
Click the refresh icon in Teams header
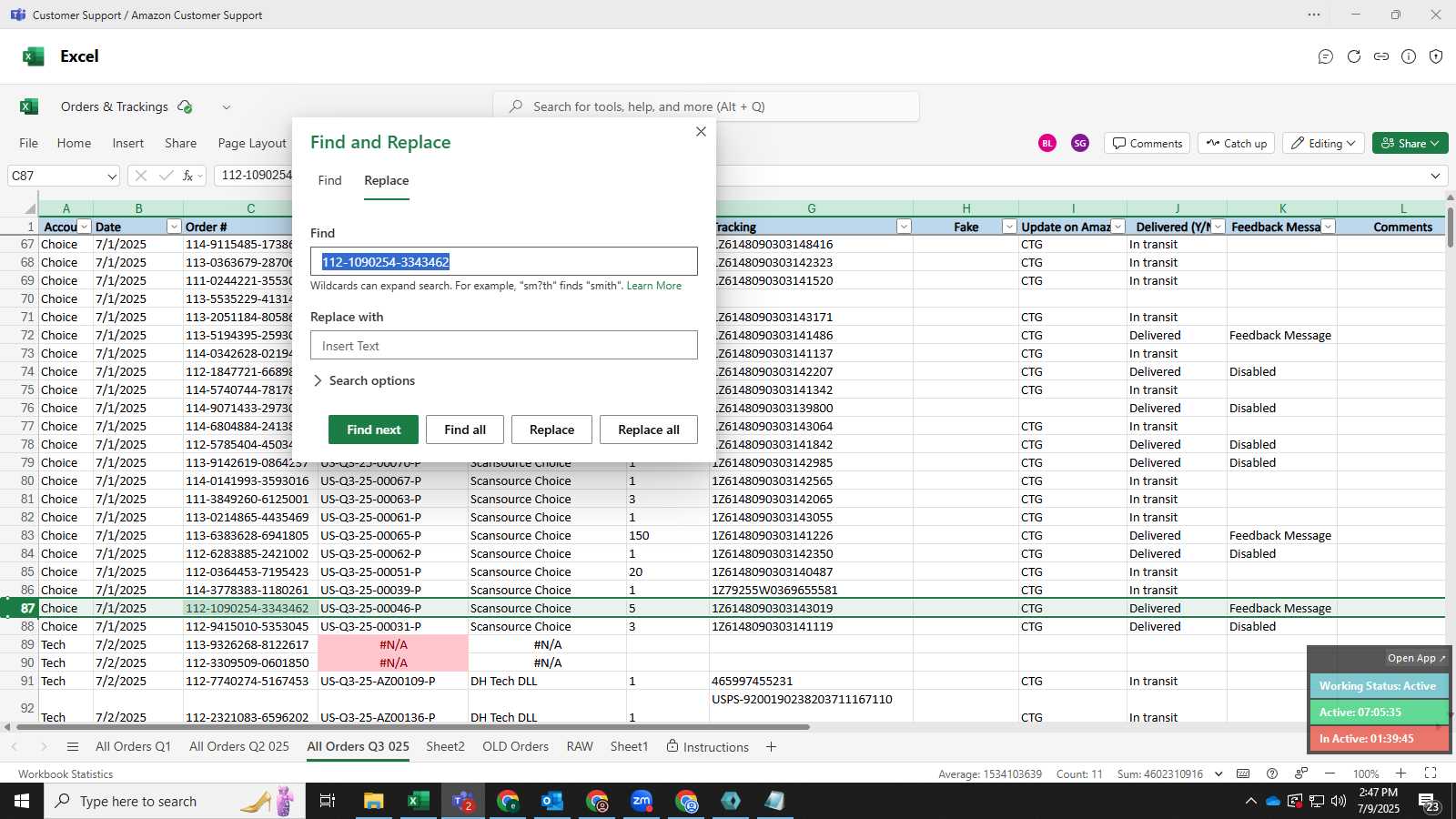1354,56
